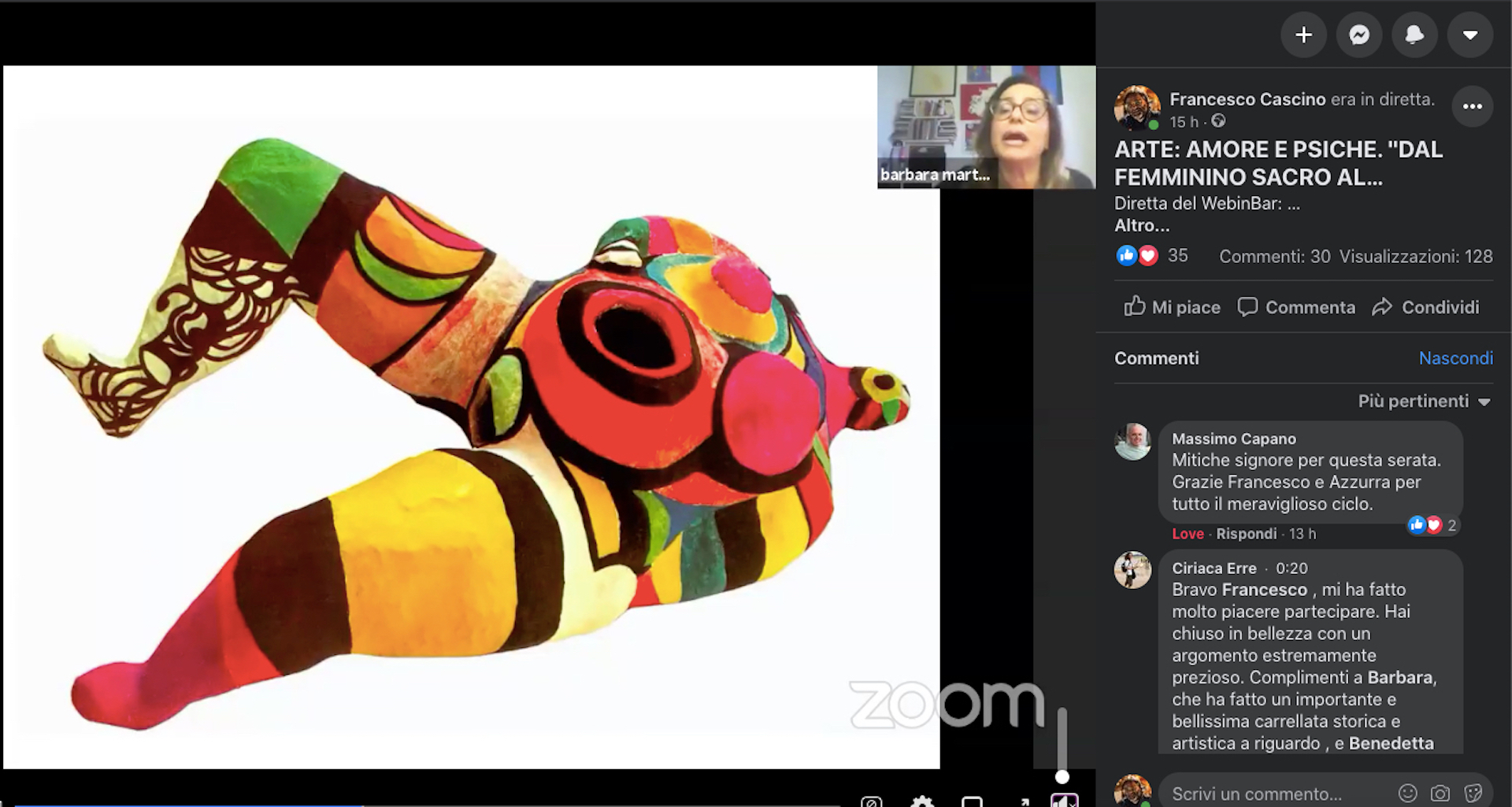View reactions on Massimo Capano's comment
This screenshot has width=1512, height=807.
tap(1432, 525)
